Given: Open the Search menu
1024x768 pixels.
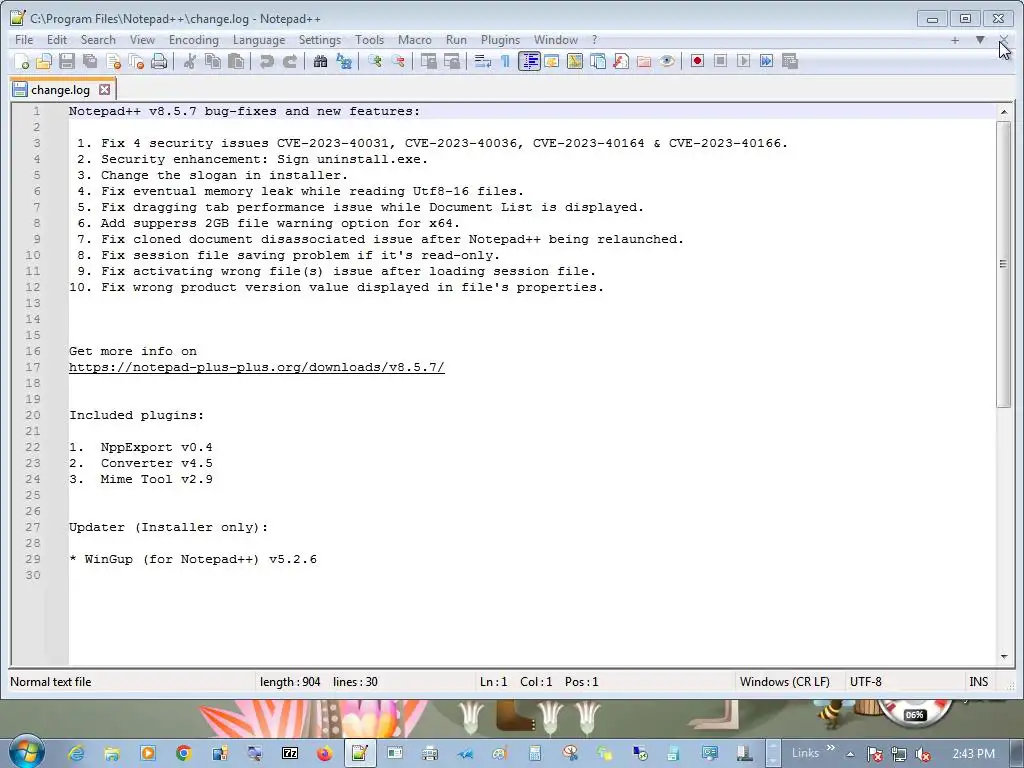Looking at the screenshot, I should [98, 40].
